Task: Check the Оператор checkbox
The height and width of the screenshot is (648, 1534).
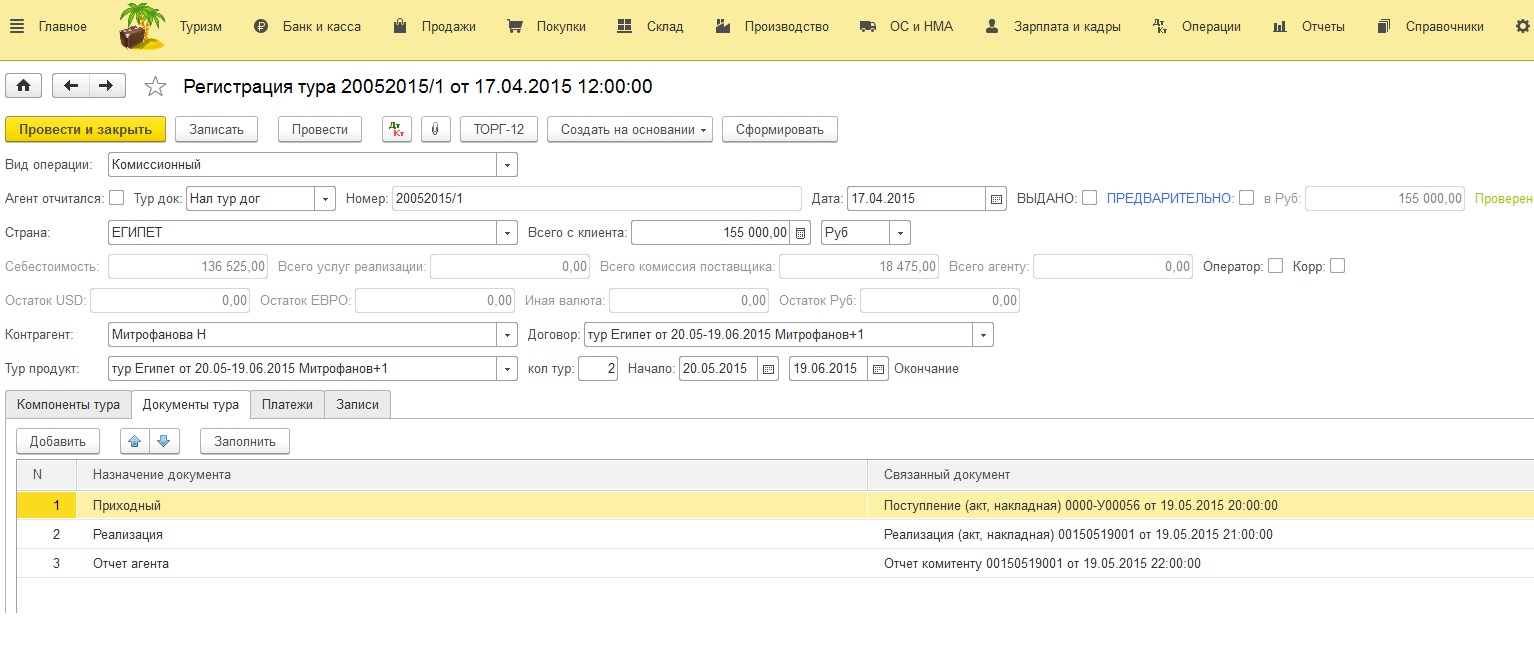Action: [1275, 266]
